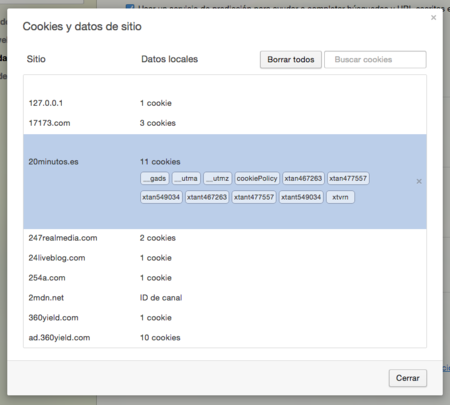Image resolution: width=450 pixels, height=405 pixels.
Task: Select the xtan467263 cookie chip
Action: coord(303,178)
